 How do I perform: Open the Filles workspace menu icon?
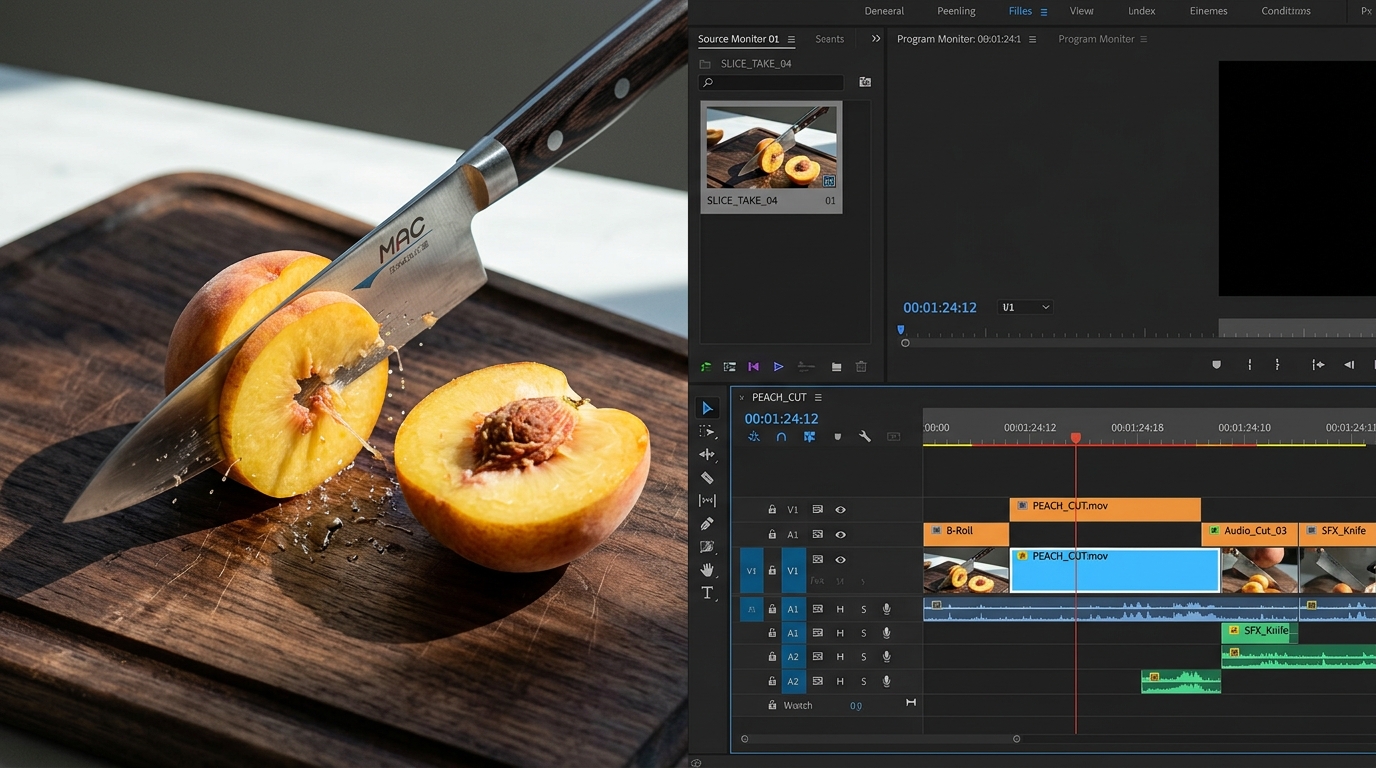1044,12
